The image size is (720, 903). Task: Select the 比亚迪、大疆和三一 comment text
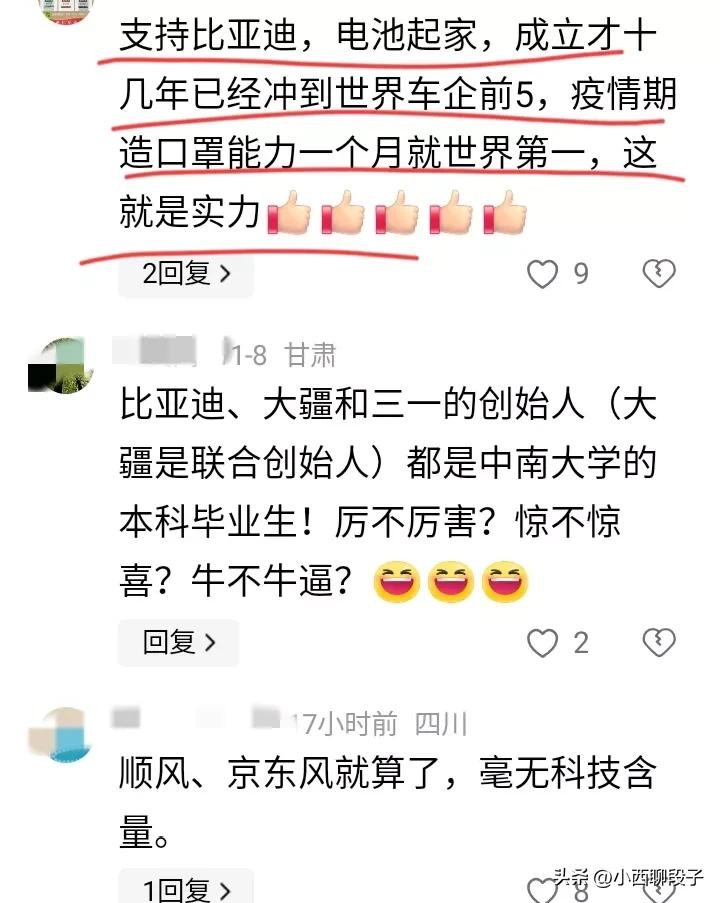(x=387, y=492)
